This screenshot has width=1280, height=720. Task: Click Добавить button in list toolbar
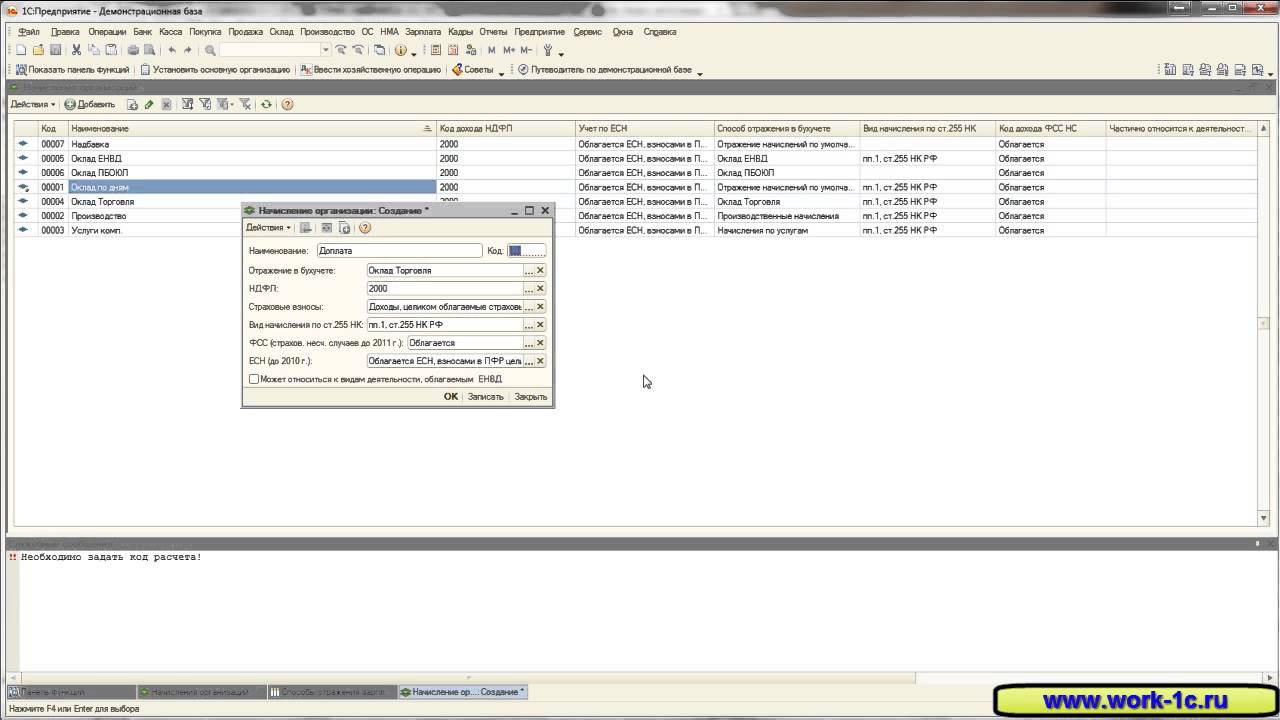click(x=90, y=104)
